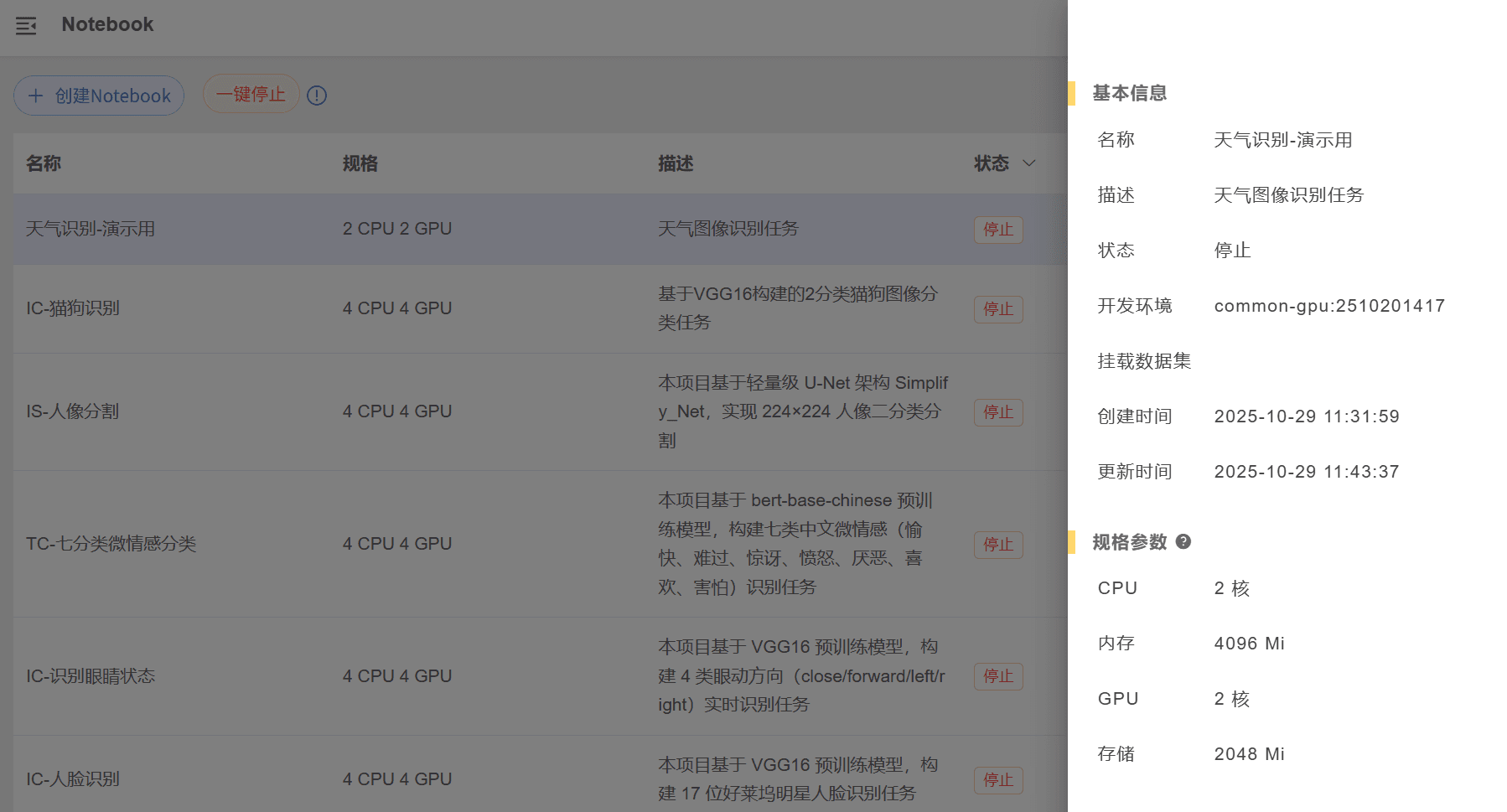The width and height of the screenshot is (1507, 812).
Task: Select the 天气识别-演示用 notebook row
Action: click(x=91, y=229)
